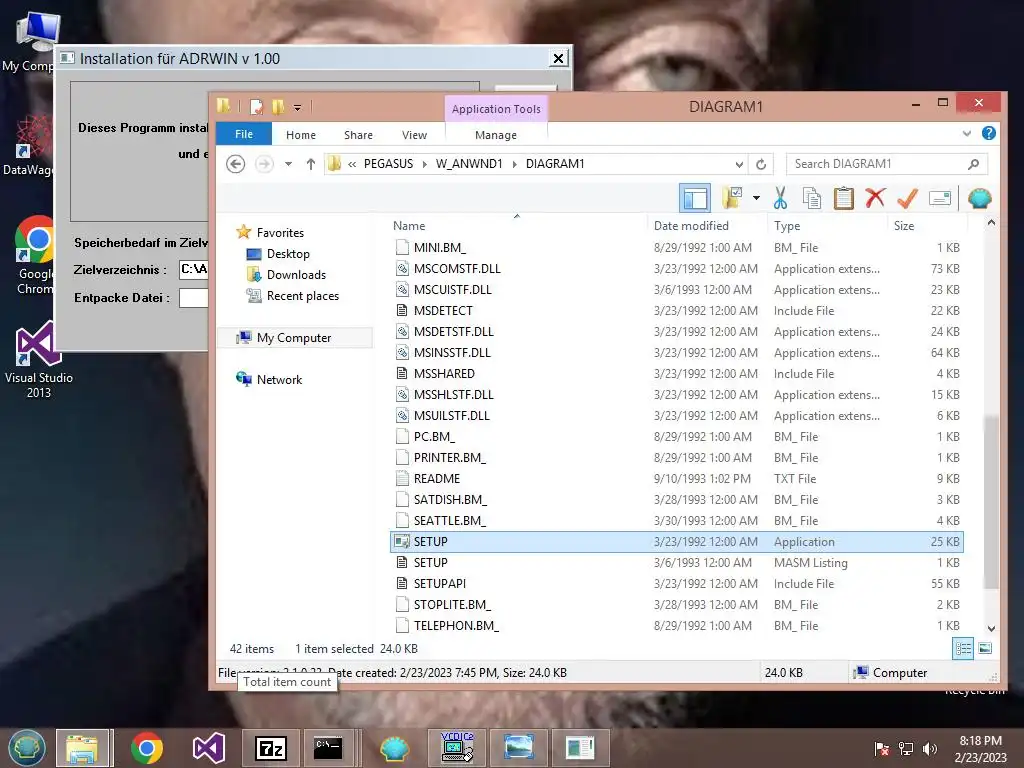
Task: Open the Share ribbon tab
Action: tap(359, 135)
